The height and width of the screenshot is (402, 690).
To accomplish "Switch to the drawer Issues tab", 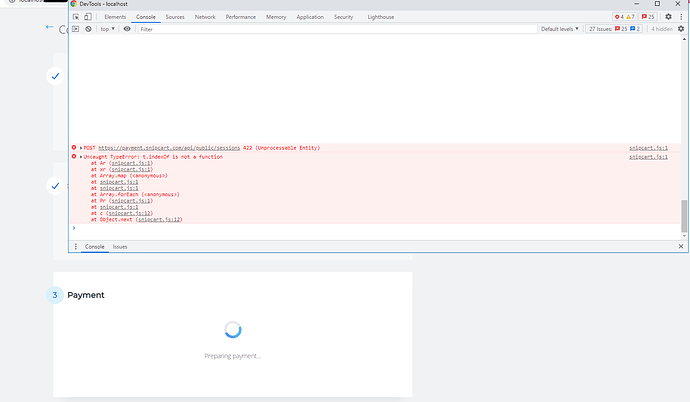I will click(x=120, y=247).
